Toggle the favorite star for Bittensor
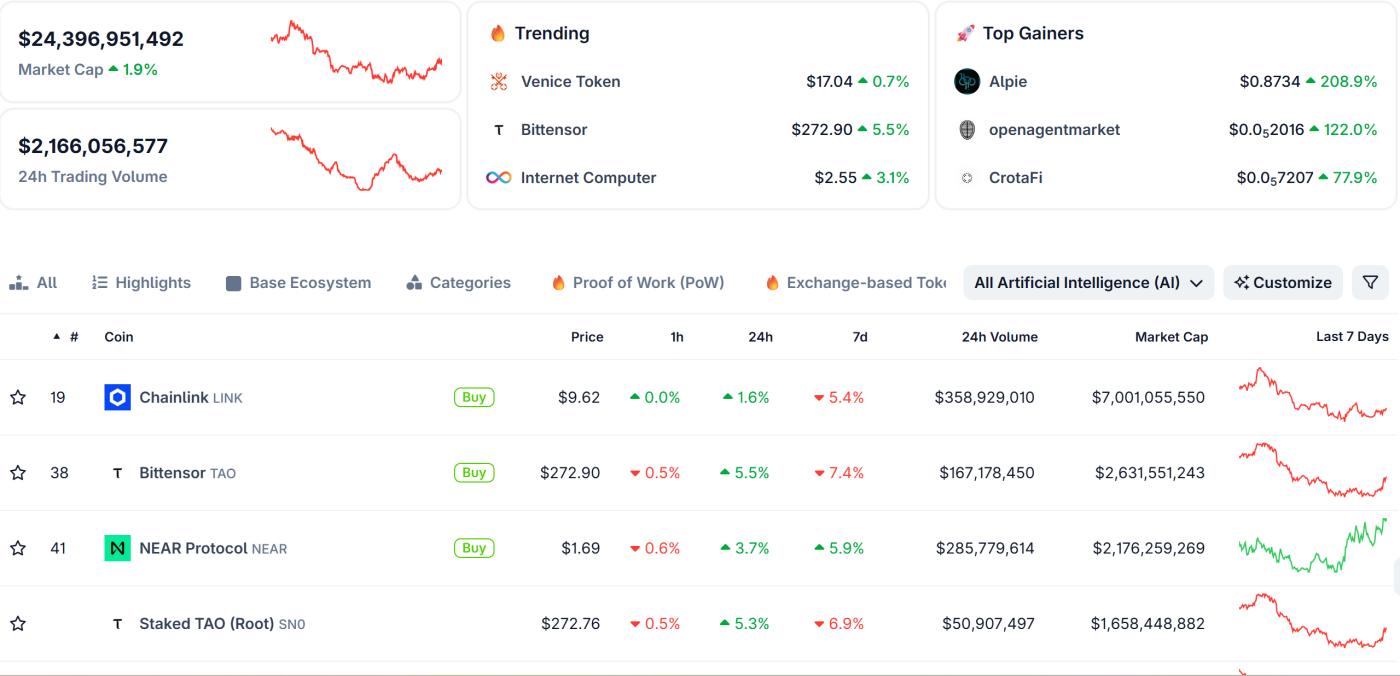The height and width of the screenshot is (676, 1400). pos(18,473)
